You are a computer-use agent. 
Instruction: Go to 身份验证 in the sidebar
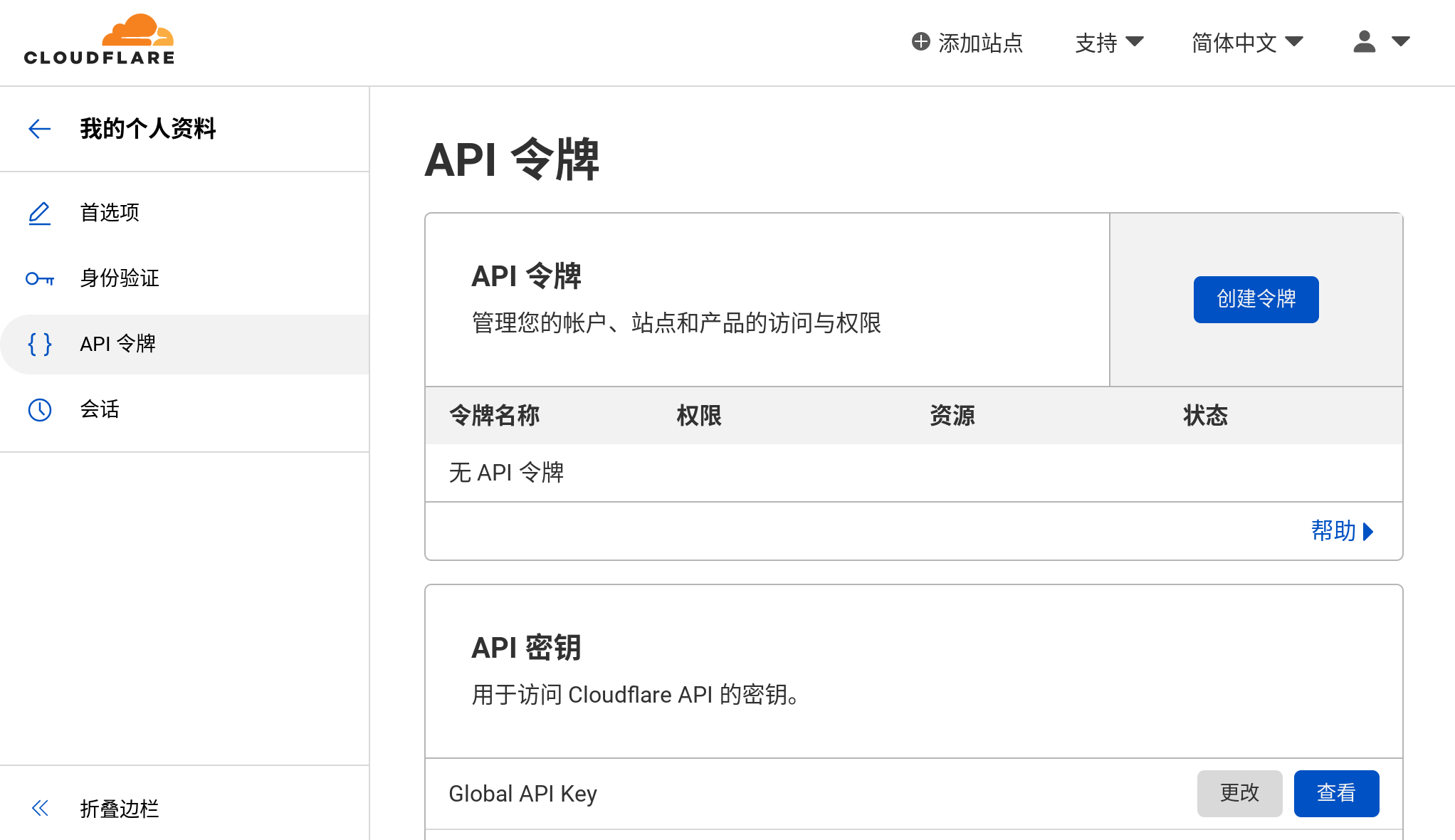tap(184, 278)
